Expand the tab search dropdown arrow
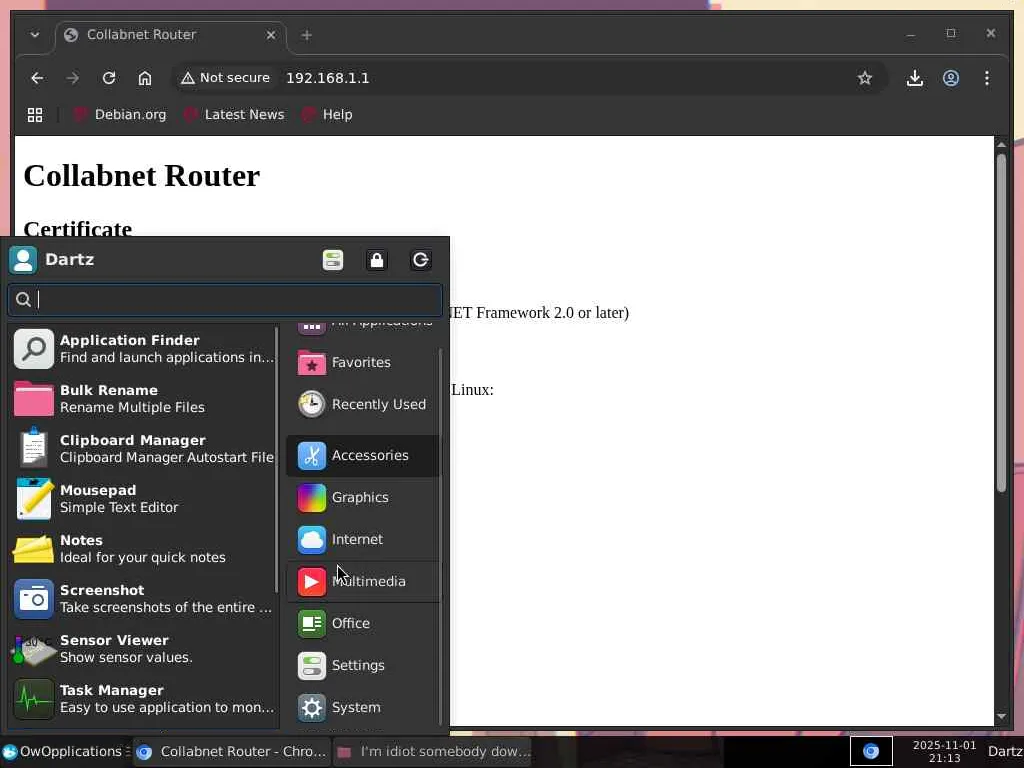Screen dimensions: 1024x768 [35, 35]
